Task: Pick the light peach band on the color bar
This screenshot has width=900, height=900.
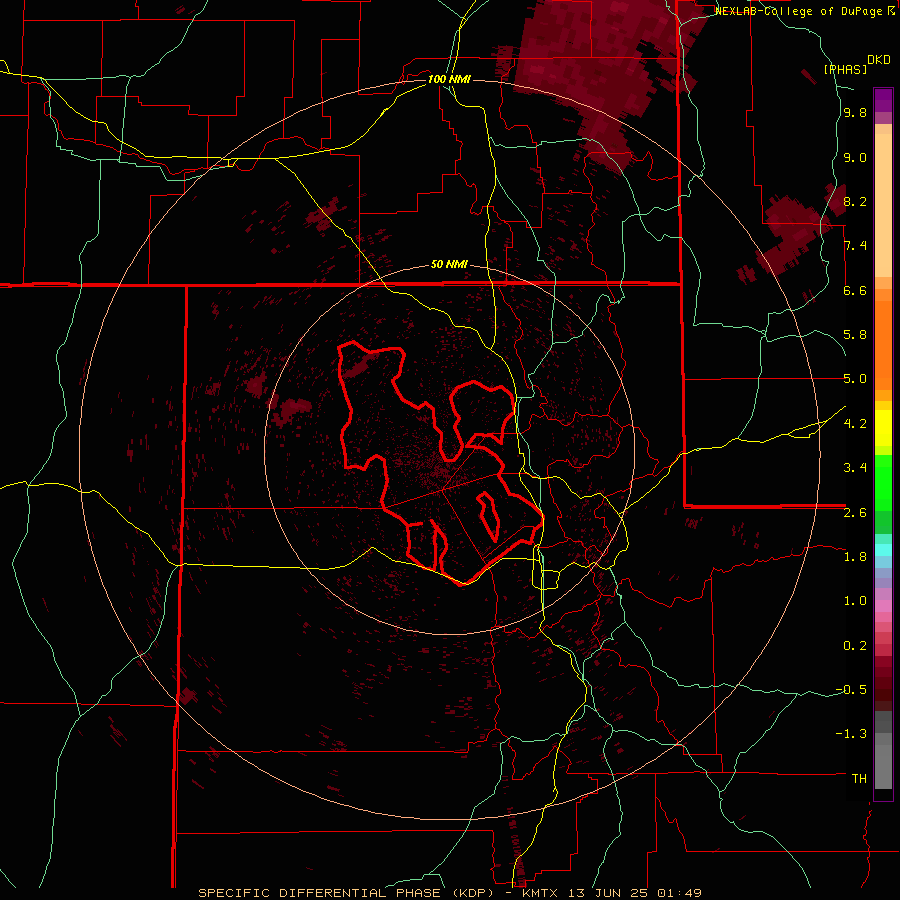Action: [x=883, y=205]
